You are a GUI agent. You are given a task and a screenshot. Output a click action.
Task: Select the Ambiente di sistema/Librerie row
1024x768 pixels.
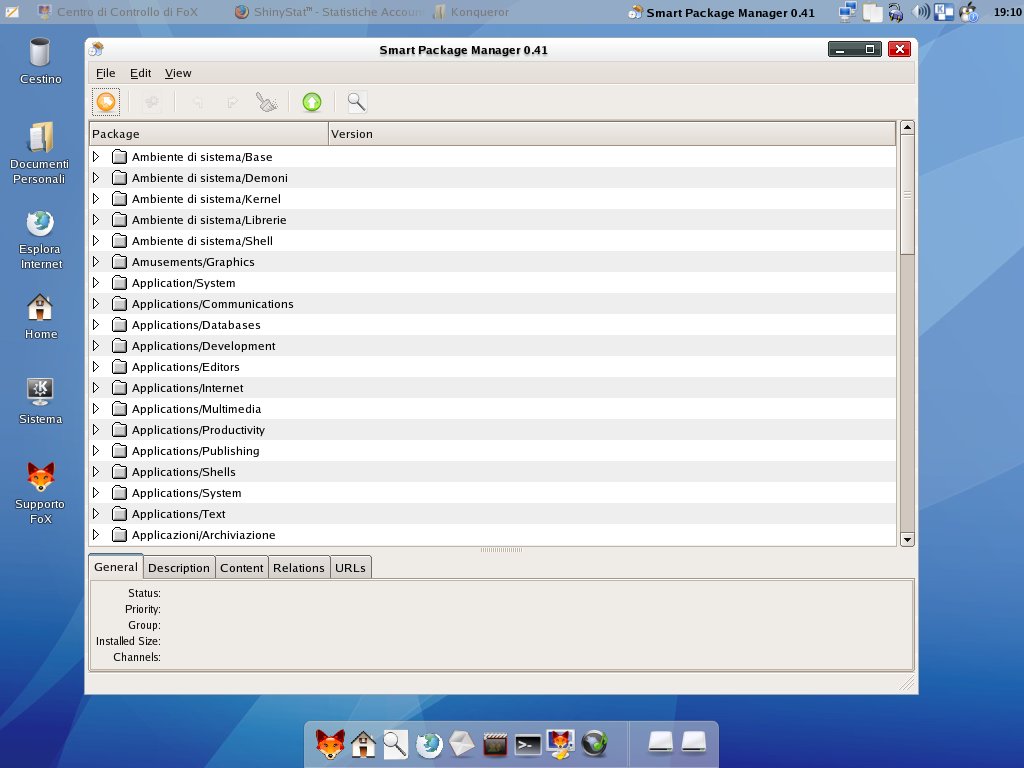coord(492,219)
